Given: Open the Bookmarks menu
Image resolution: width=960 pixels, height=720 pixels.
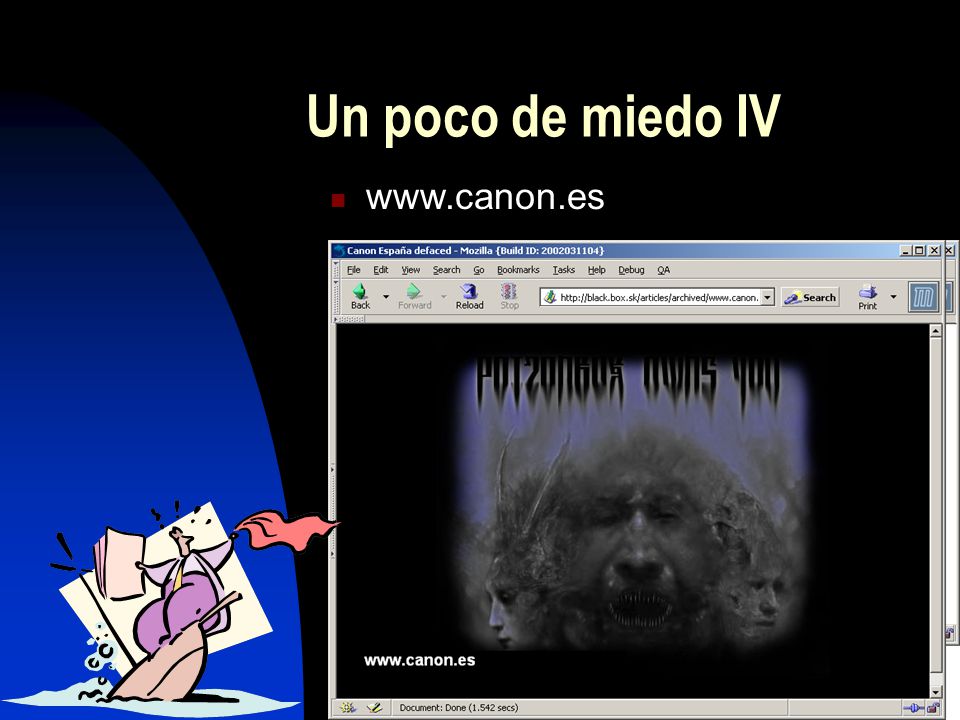Looking at the screenshot, I should click(x=518, y=270).
